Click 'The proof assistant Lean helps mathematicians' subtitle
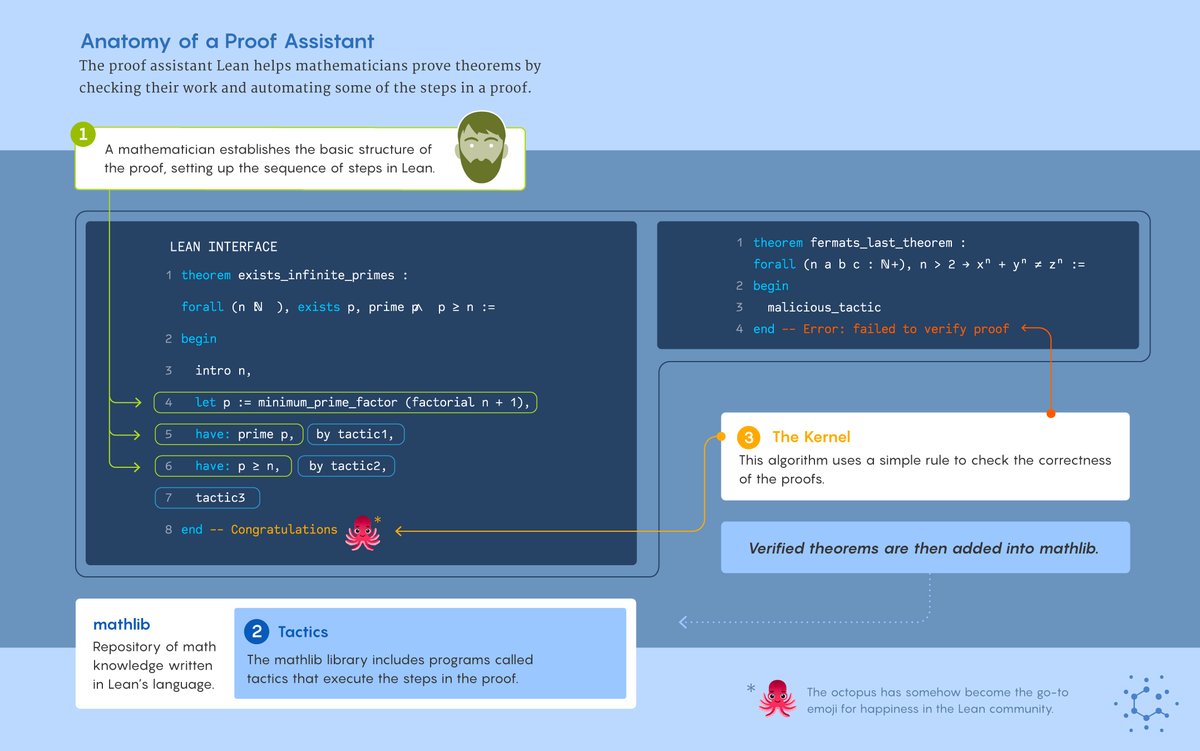 [310, 76]
